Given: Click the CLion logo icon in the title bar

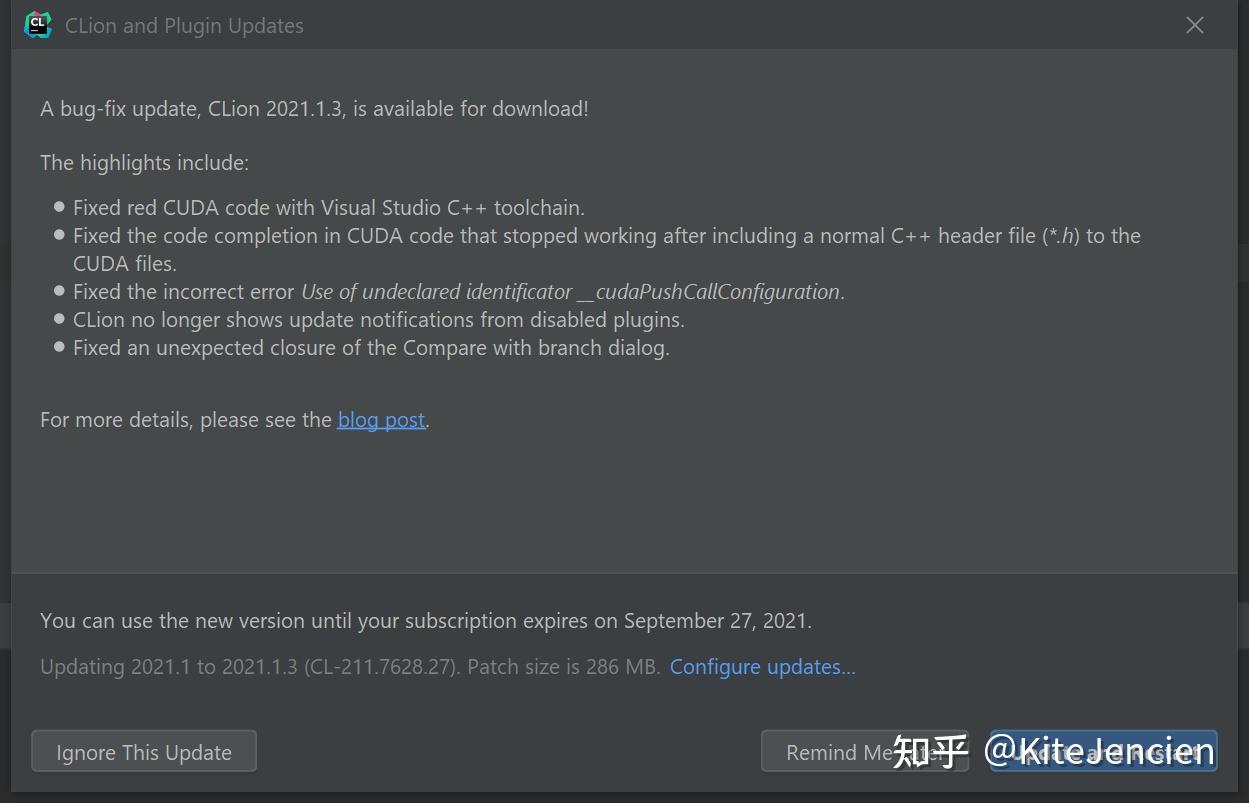Looking at the screenshot, I should tap(37, 24).
